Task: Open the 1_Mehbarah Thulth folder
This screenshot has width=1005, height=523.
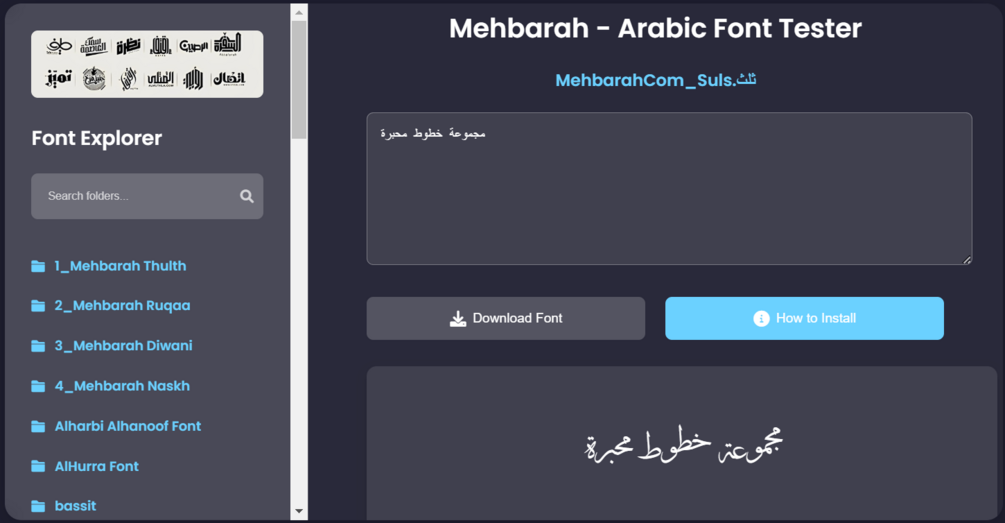Action: (120, 266)
